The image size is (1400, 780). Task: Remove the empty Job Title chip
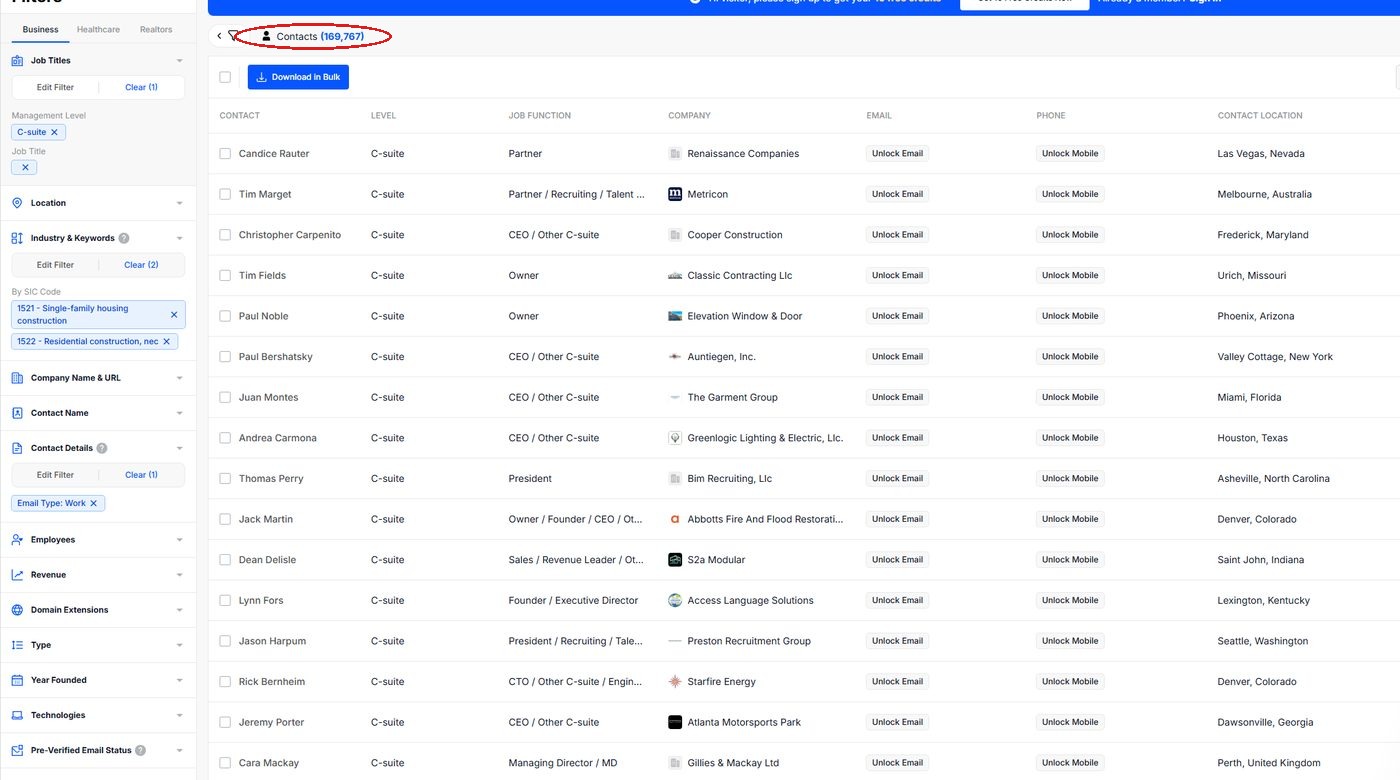(x=27, y=167)
